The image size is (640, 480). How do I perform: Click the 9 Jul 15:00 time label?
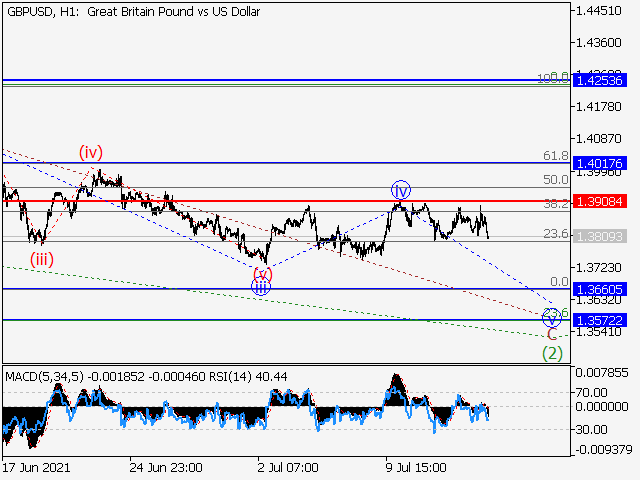pos(416,467)
